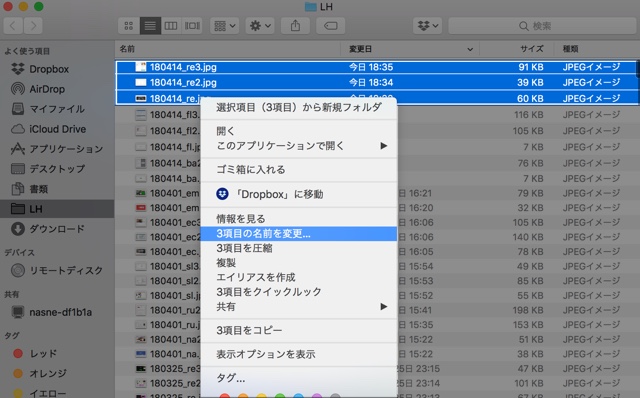Select the file row sized 198 KB
640x398 pixels.
click(377, 310)
